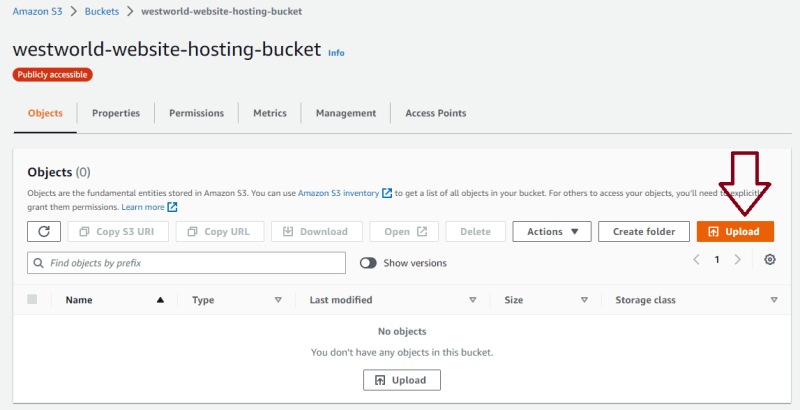Tick the select-all checkbox in table header
Viewport: 800px width, 410px height.
pos(32,299)
